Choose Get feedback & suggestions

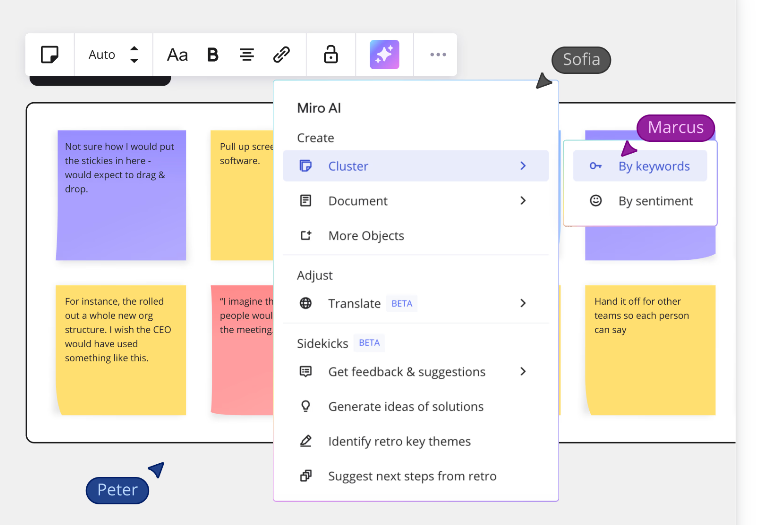[416, 371]
